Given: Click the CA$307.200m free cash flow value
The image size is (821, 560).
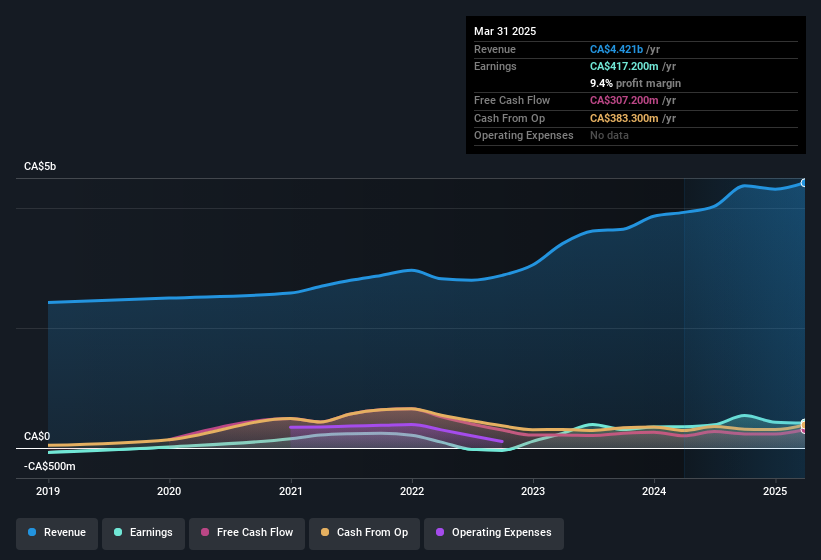Looking at the screenshot, I should pyautogui.click(x=624, y=100).
